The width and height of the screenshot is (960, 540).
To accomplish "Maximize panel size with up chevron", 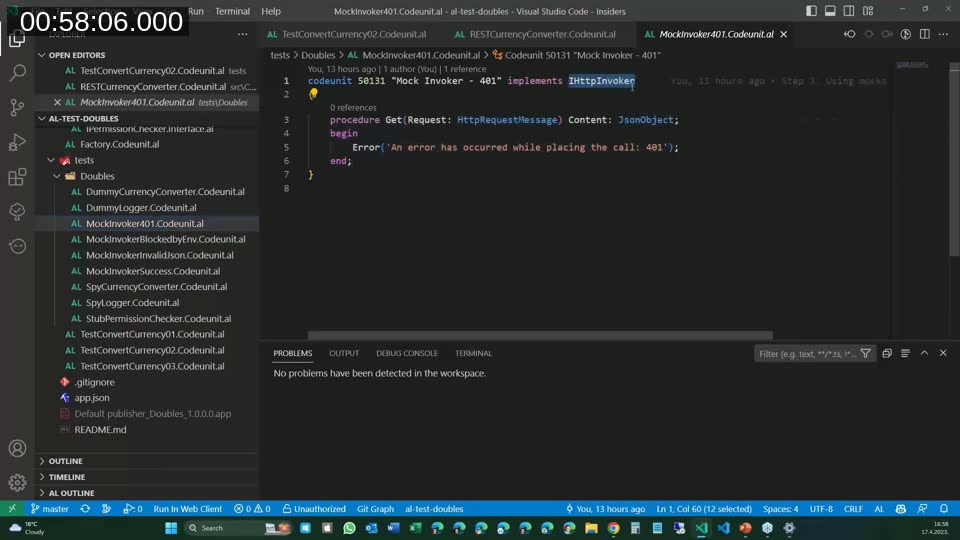I will click(x=924, y=353).
